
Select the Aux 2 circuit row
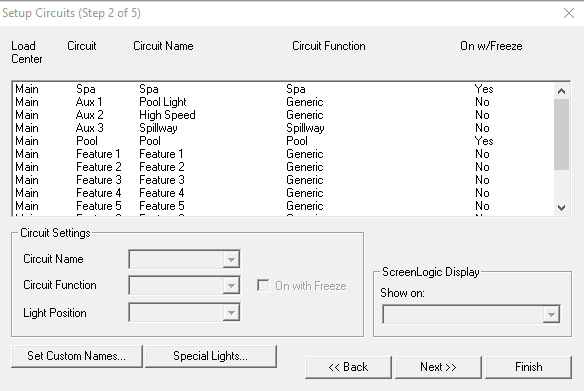(284, 115)
